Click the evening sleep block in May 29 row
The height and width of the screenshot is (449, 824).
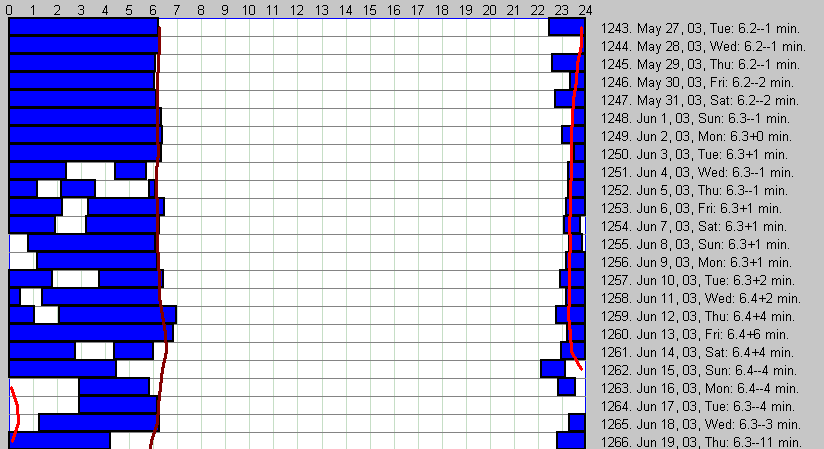pyautogui.click(x=565, y=63)
